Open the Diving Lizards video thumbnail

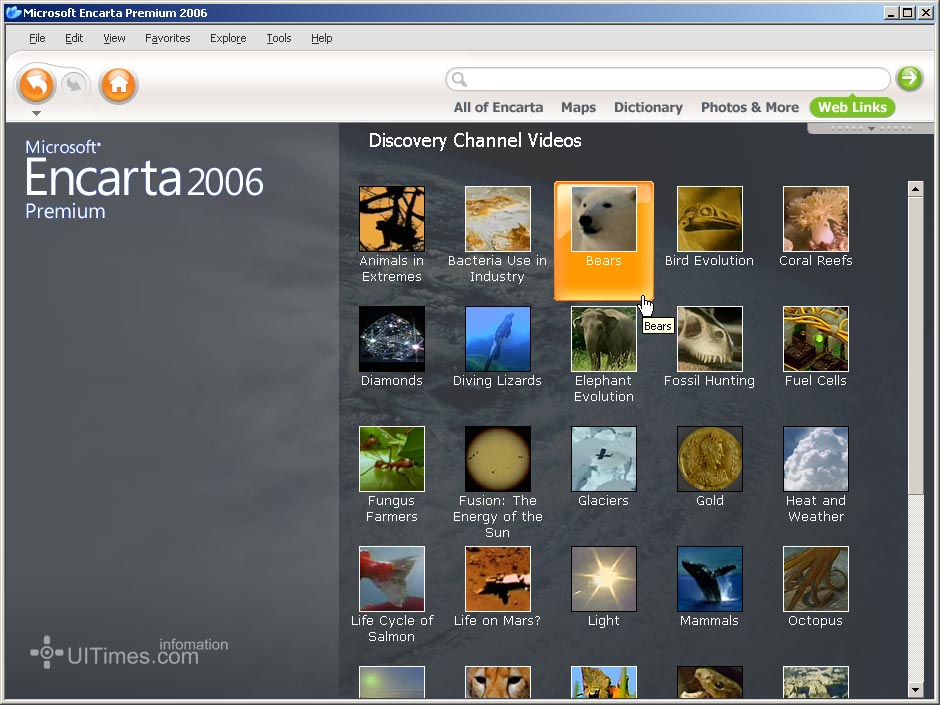pos(498,339)
